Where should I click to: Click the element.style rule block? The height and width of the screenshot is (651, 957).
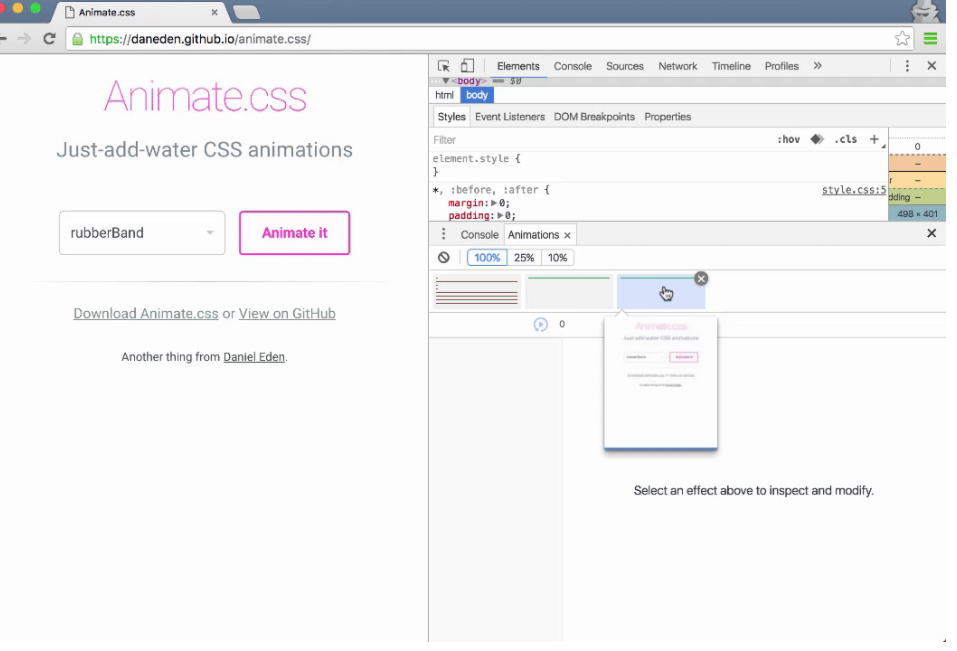click(x=659, y=165)
